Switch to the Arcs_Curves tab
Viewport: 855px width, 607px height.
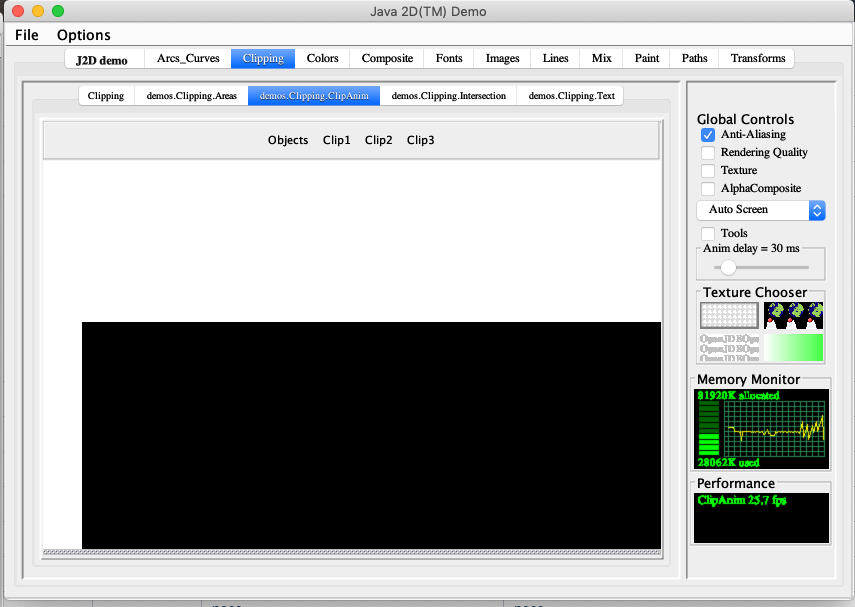click(x=188, y=59)
